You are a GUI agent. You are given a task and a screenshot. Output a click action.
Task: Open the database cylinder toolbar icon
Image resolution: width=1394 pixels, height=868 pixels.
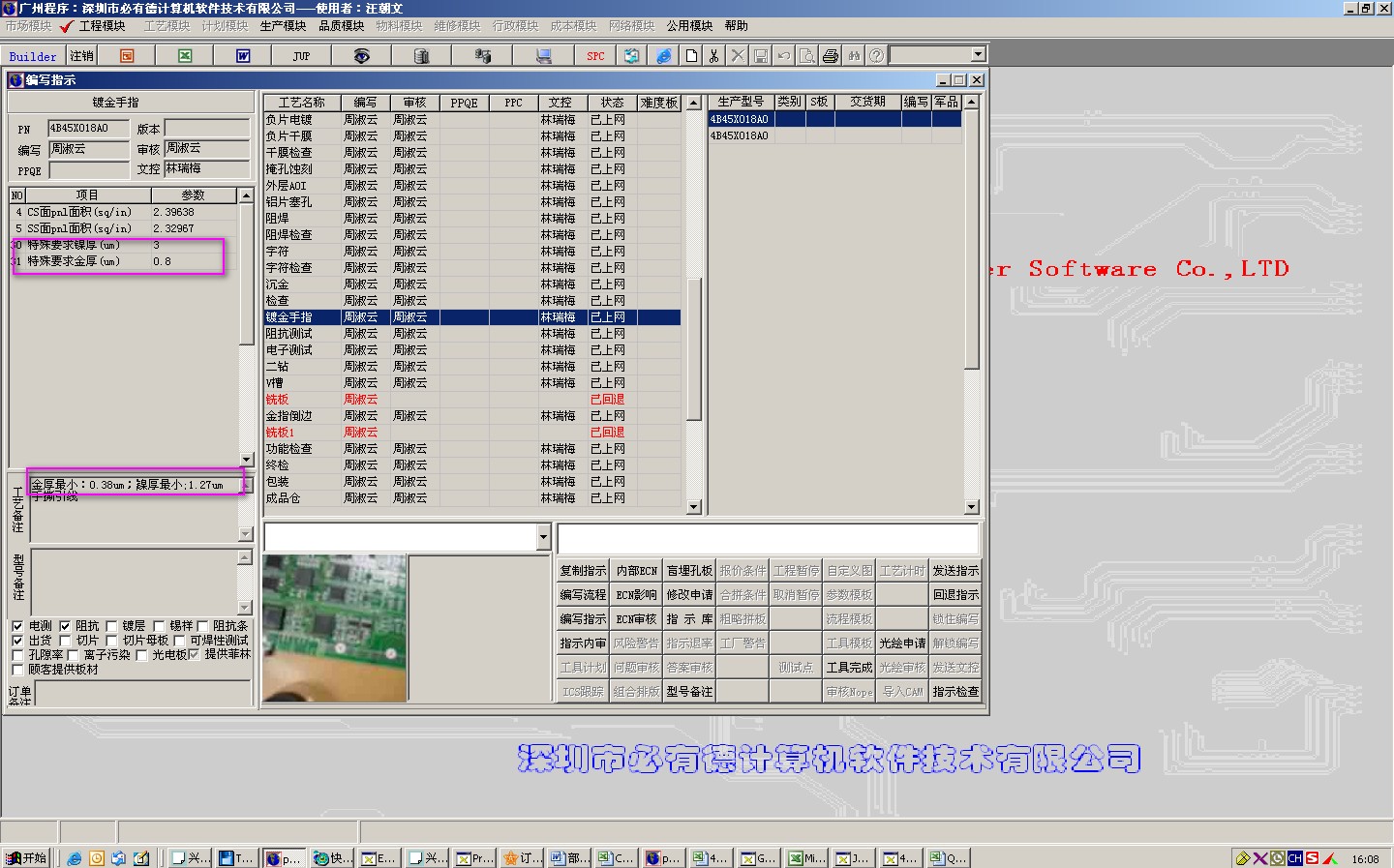421,56
